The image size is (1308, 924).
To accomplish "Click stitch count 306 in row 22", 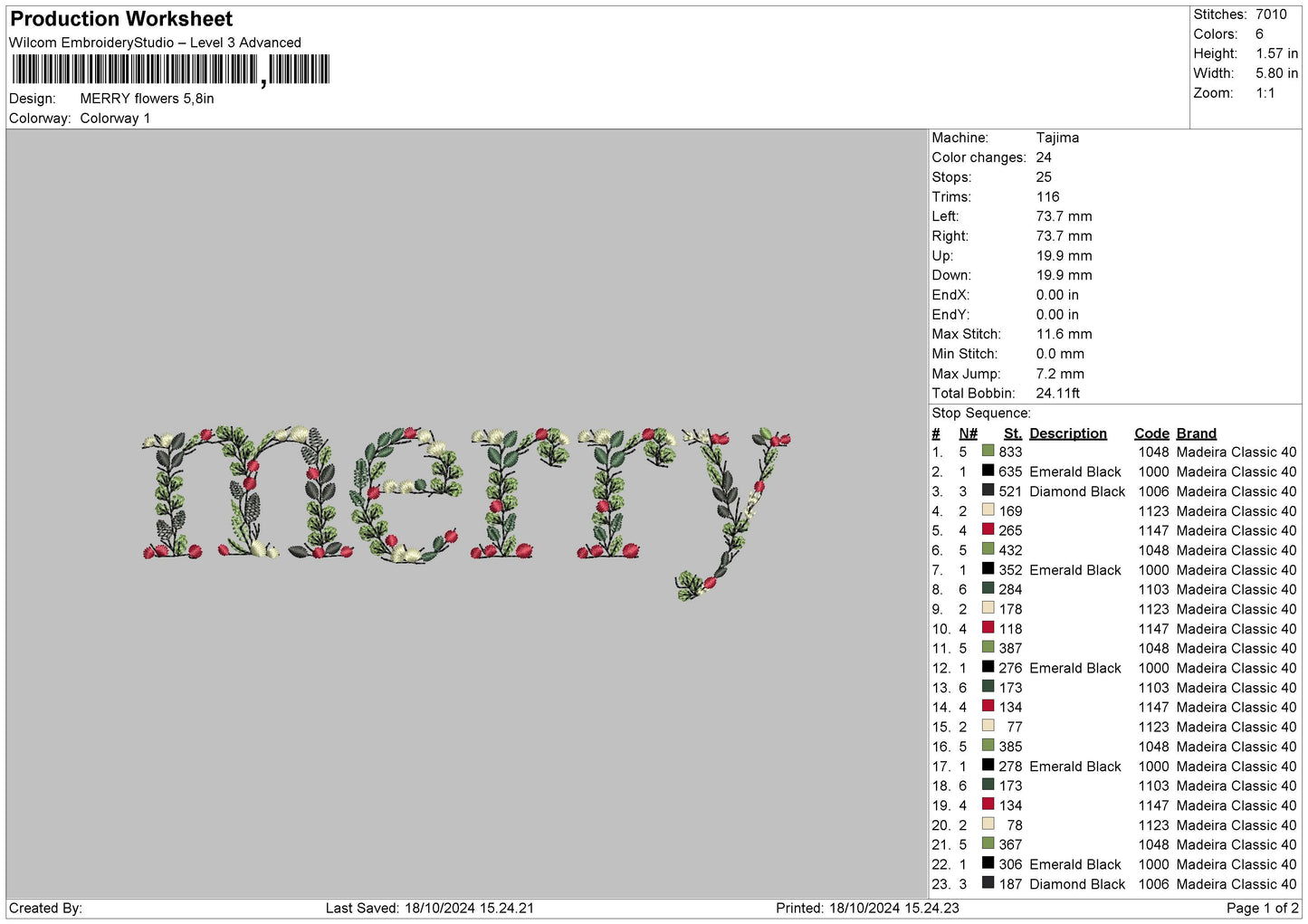I will click(x=1011, y=864).
